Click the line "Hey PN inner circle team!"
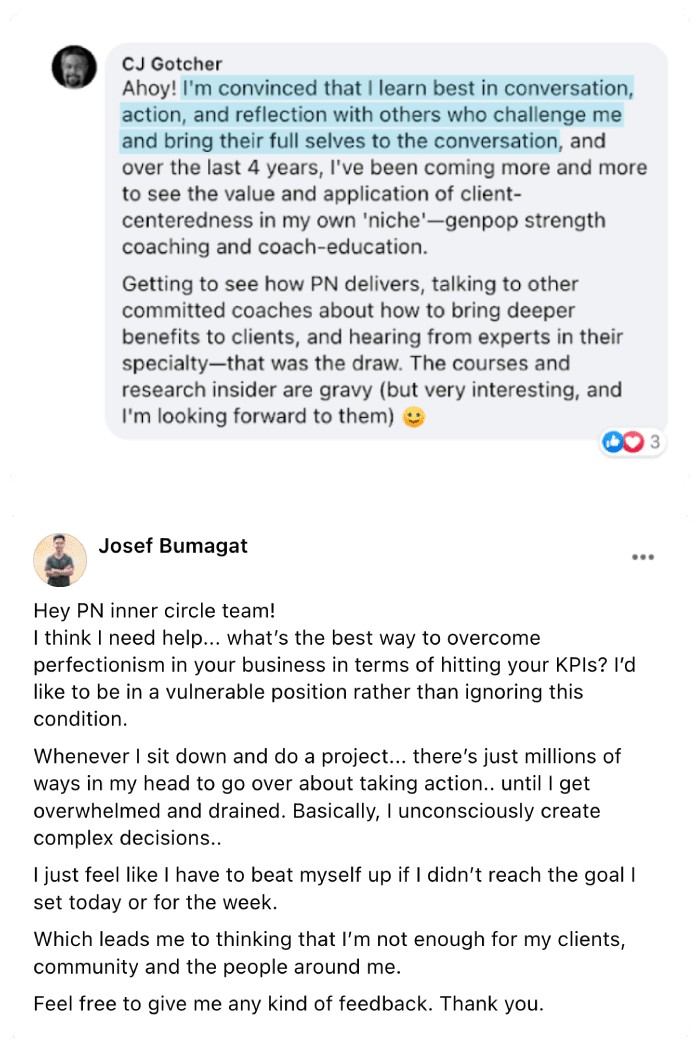This screenshot has width=700, height=1052. (154, 611)
